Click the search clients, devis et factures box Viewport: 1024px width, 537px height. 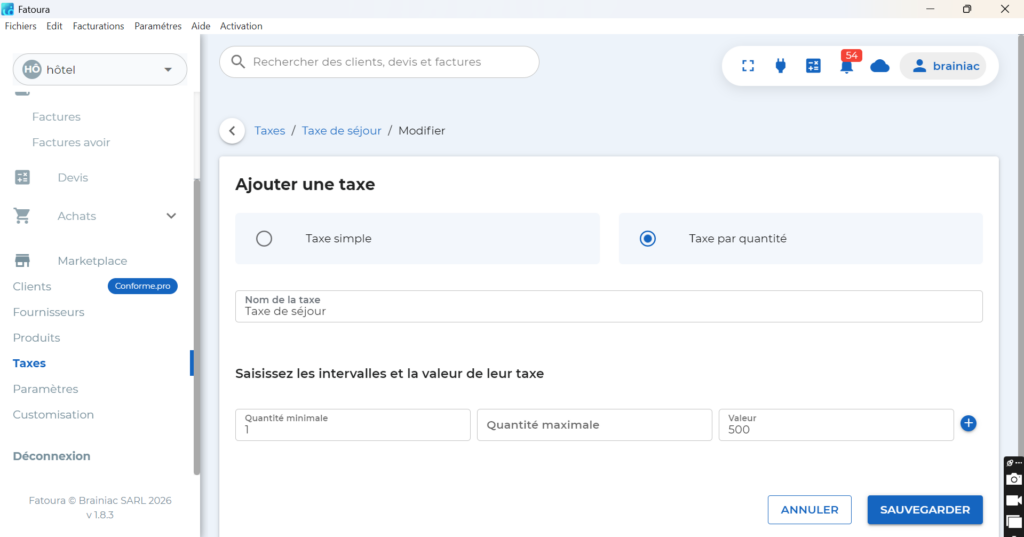[x=379, y=62]
